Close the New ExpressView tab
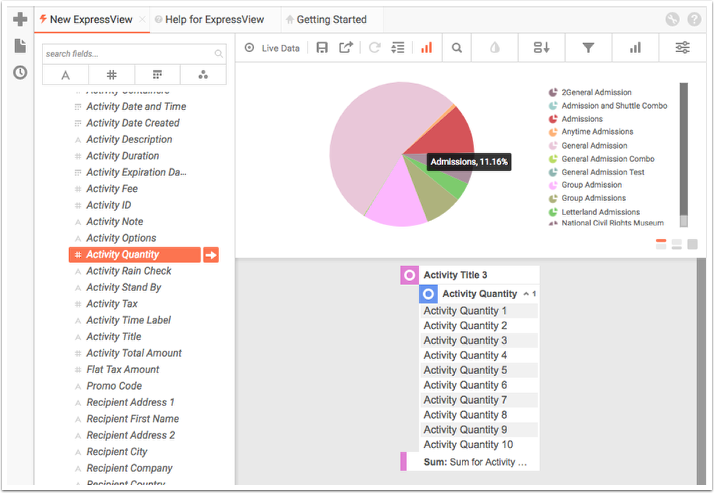 142,20
